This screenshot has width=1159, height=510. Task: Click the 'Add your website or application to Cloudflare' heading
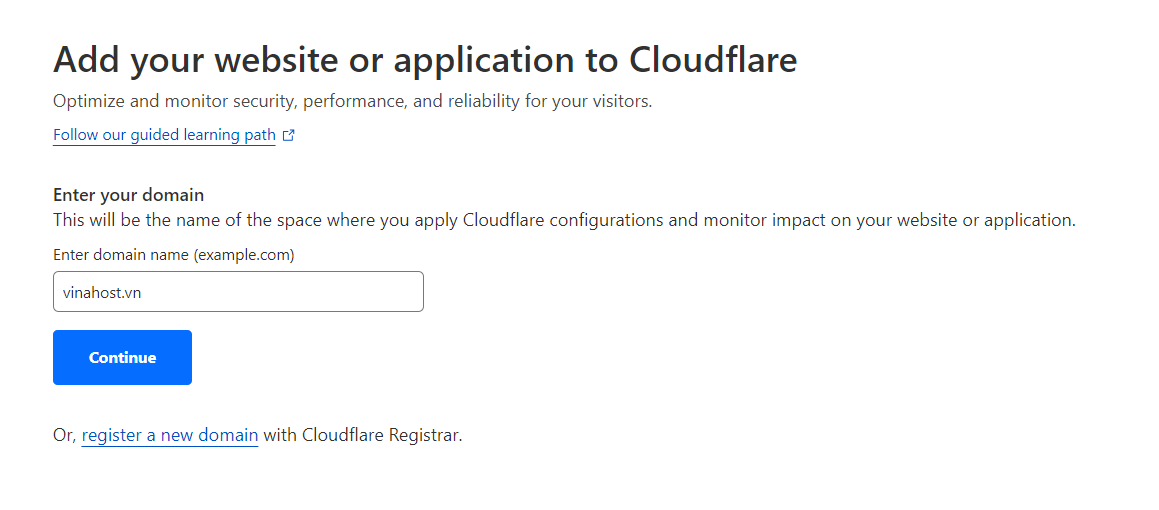[x=425, y=60]
